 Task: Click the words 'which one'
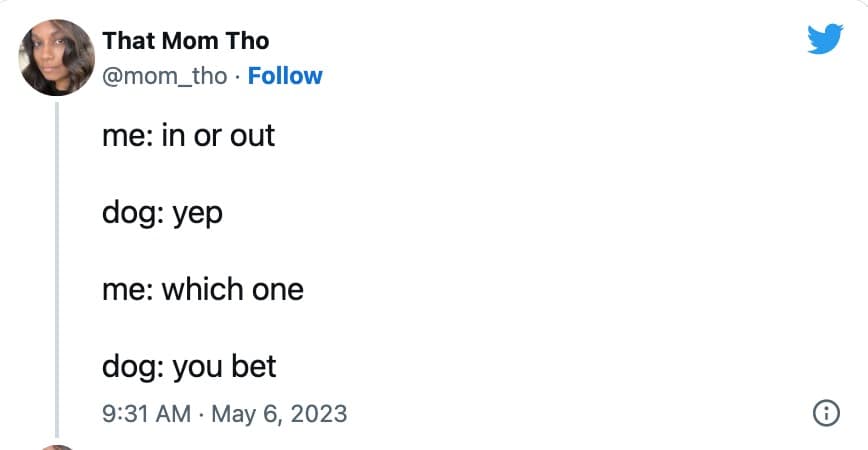(232, 289)
